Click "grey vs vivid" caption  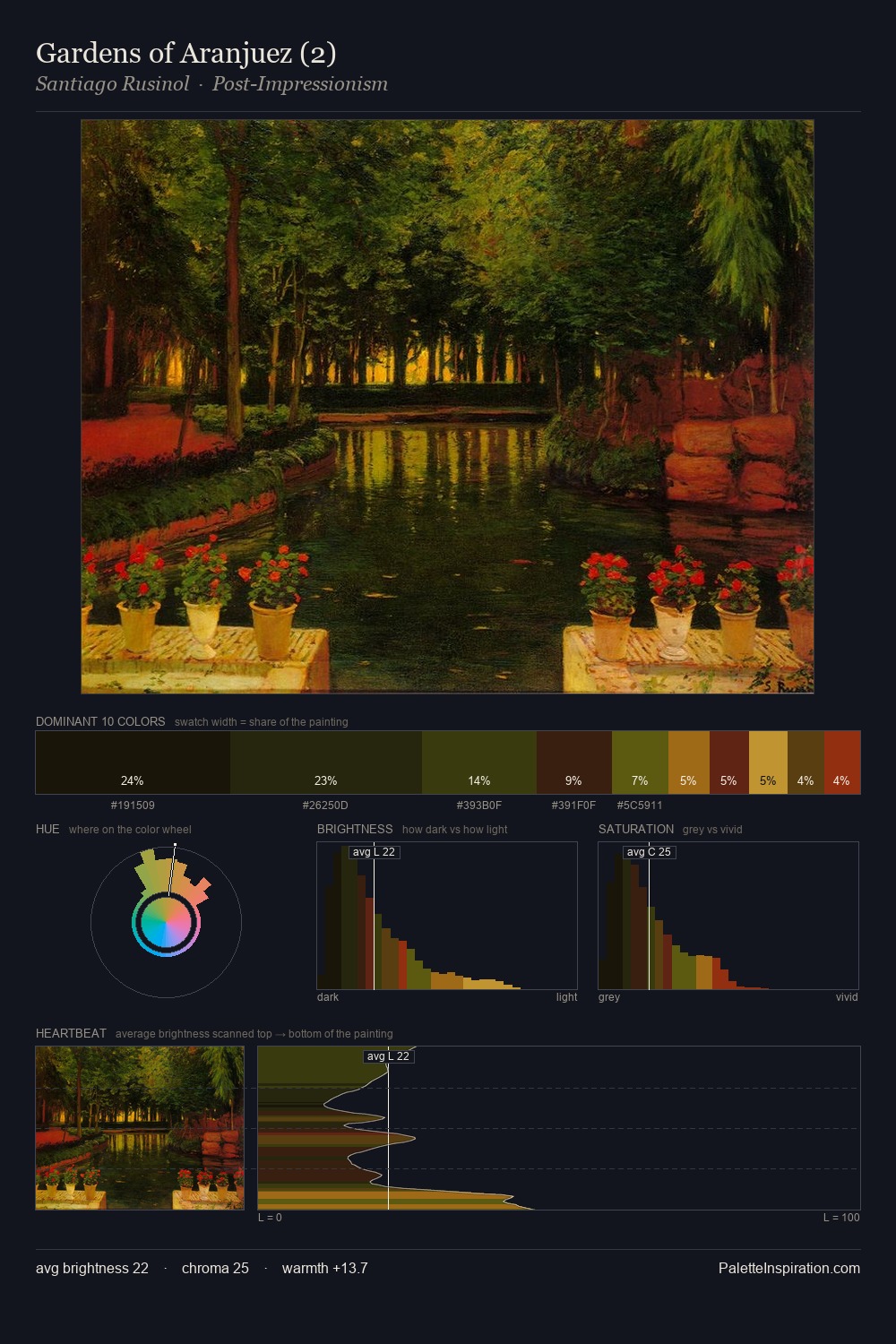click(712, 830)
